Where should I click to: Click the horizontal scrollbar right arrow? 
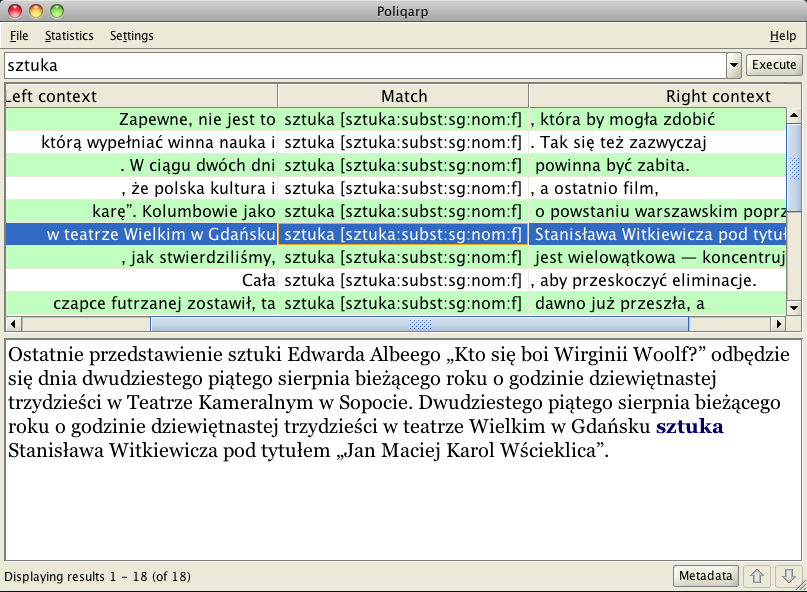click(779, 324)
